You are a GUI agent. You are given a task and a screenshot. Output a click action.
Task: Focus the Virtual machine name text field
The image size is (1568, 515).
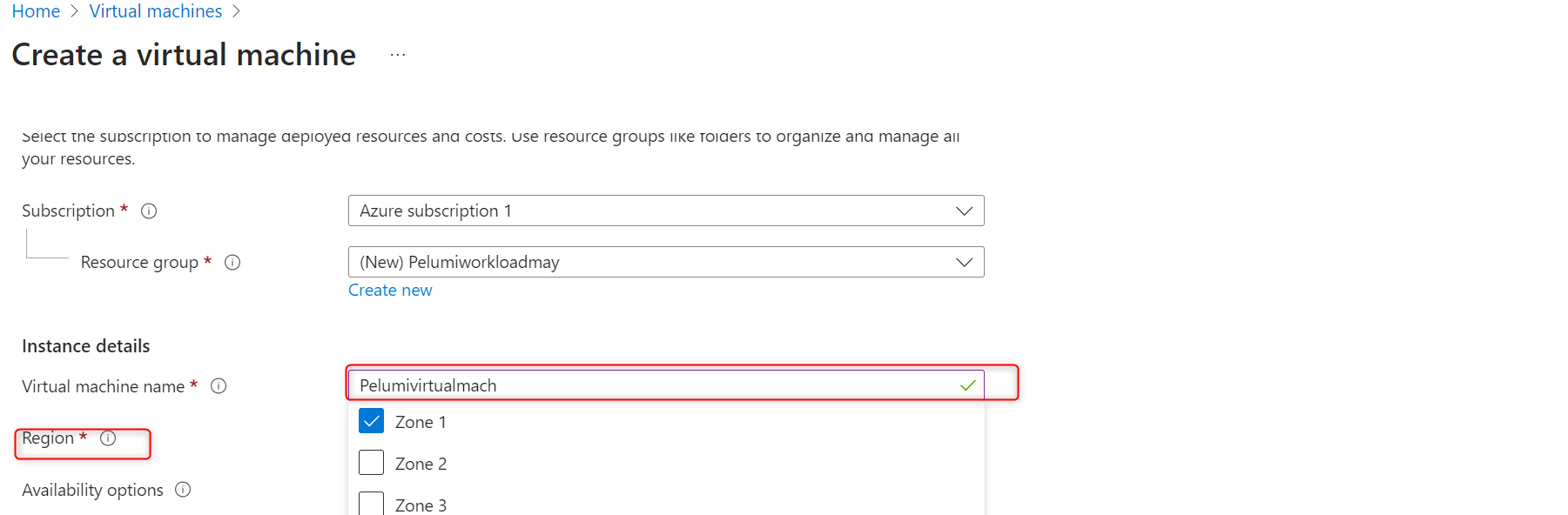[x=653, y=385]
